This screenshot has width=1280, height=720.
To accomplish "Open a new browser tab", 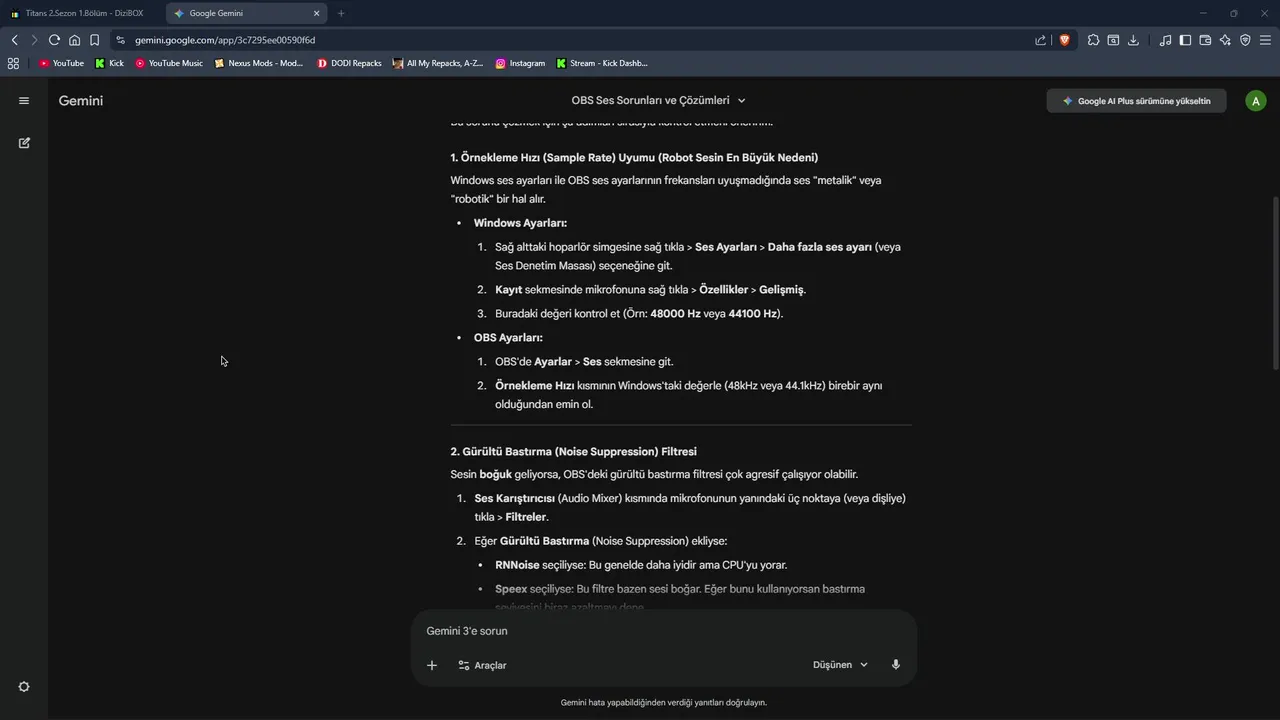I will [x=341, y=13].
